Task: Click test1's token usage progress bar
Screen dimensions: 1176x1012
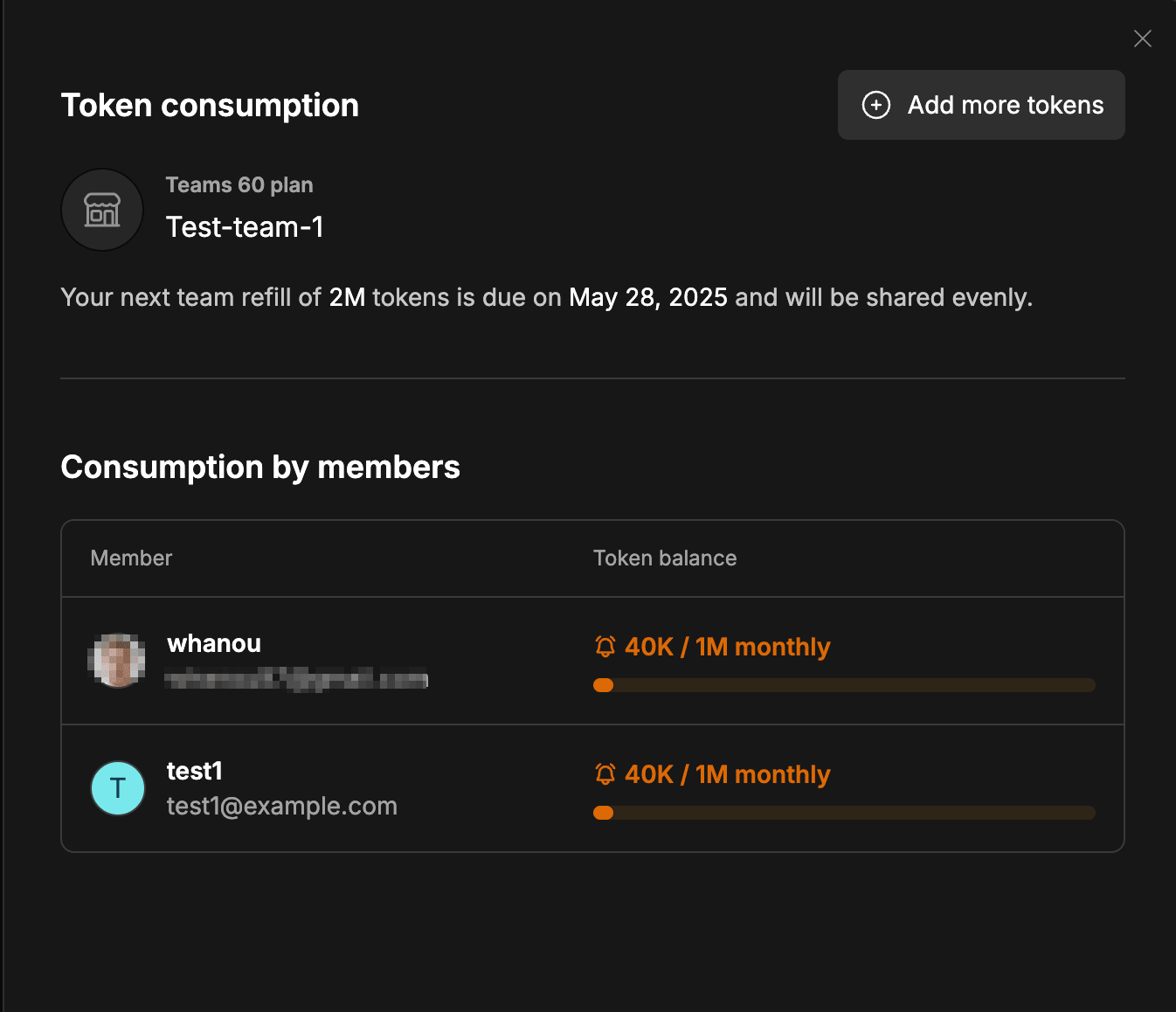Action: tap(844, 813)
